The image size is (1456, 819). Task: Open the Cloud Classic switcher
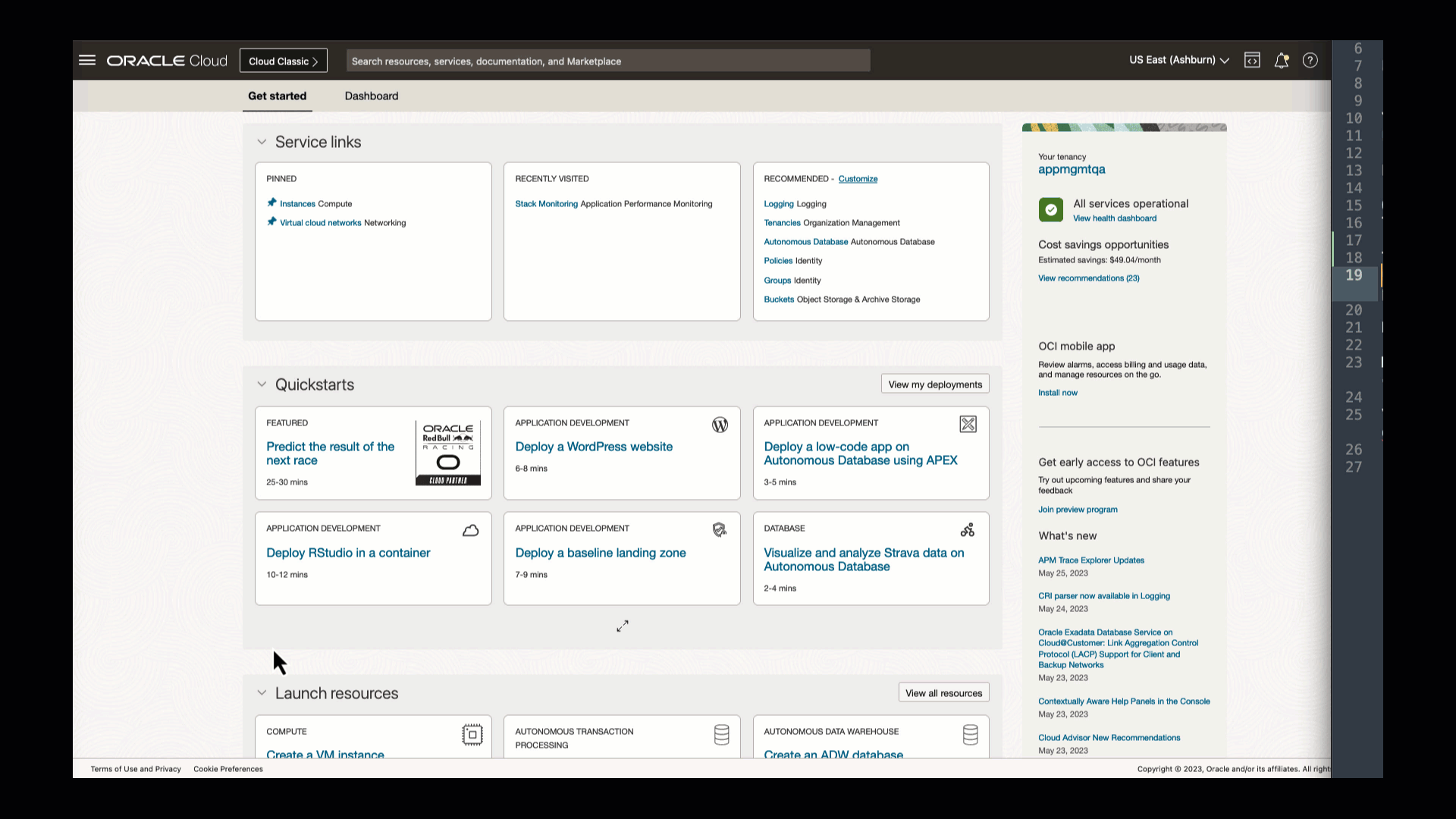[x=283, y=60]
